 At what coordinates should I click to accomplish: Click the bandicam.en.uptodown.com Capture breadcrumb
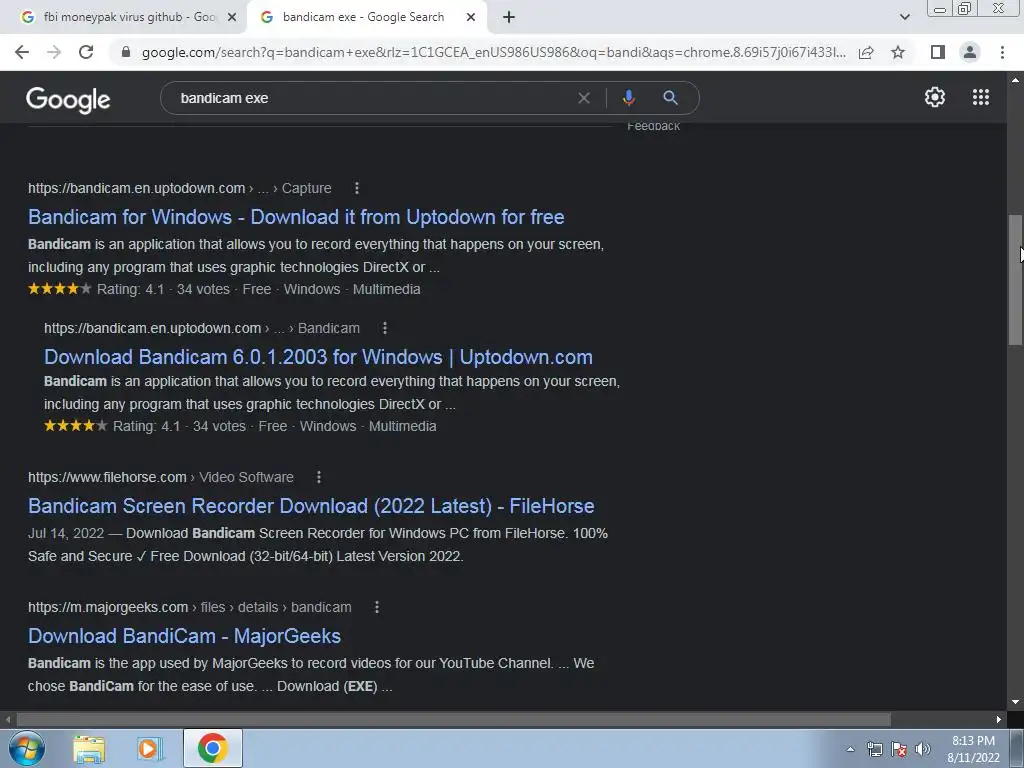(180, 188)
